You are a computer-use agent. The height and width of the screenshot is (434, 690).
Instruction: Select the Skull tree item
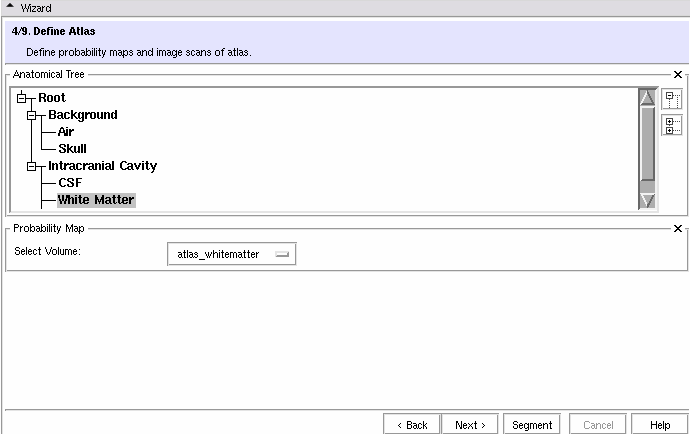coord(72,149)
